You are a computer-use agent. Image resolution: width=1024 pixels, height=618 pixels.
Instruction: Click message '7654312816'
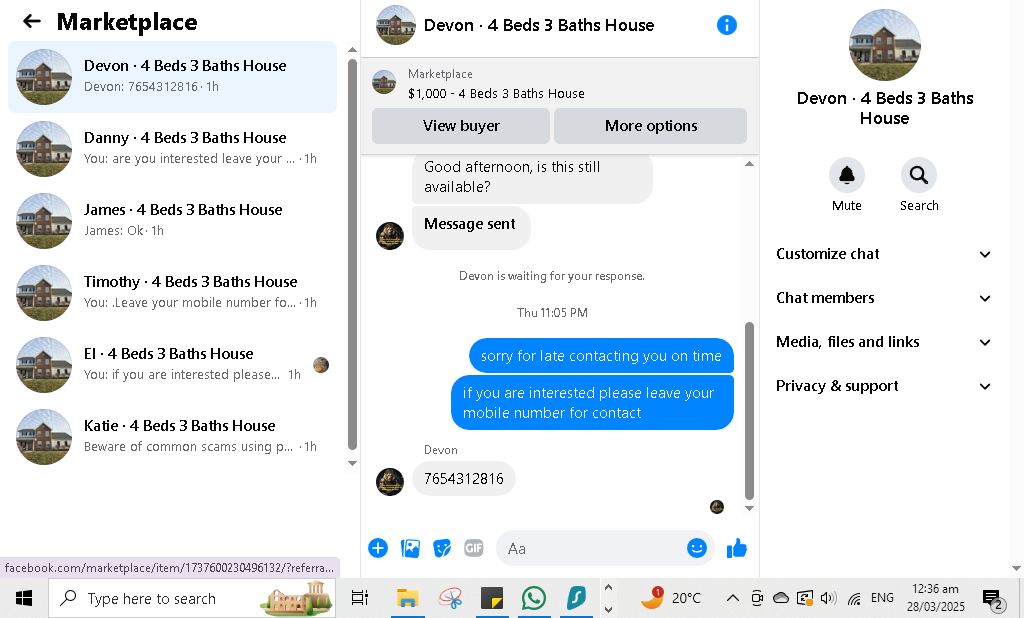[464, 479]
